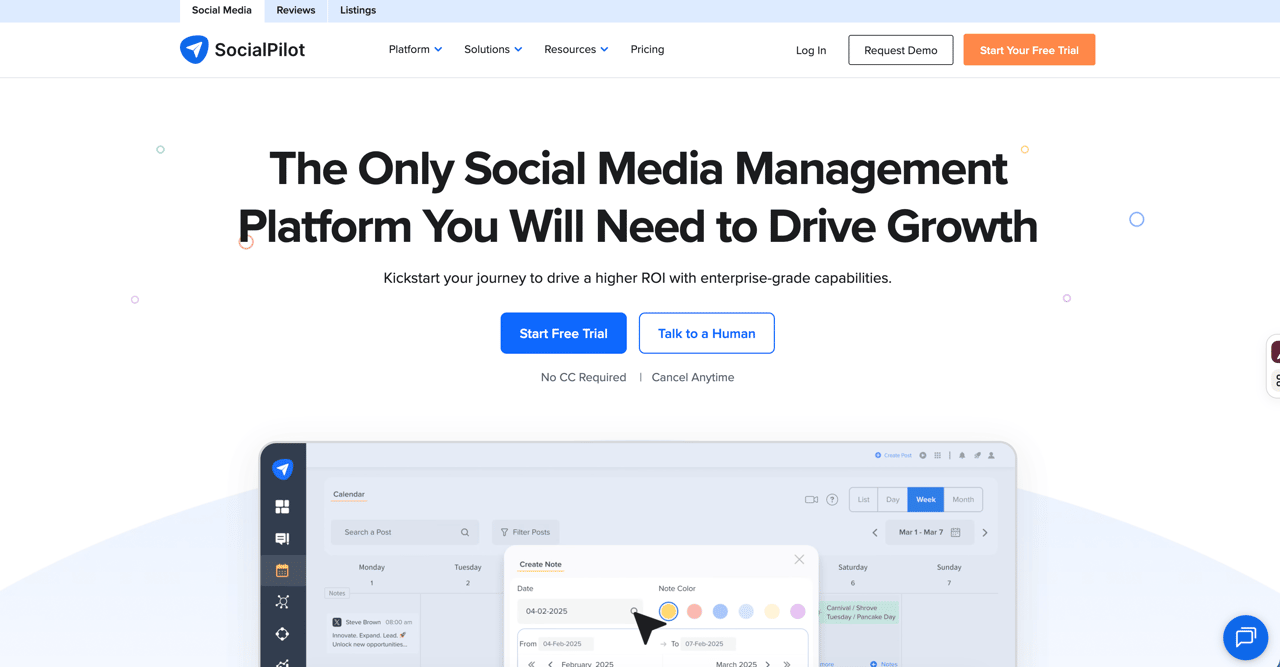Open Filter Posts in the calendar
The width and height of the screenshot is (1280, 667).
click(x=525, y=532)
